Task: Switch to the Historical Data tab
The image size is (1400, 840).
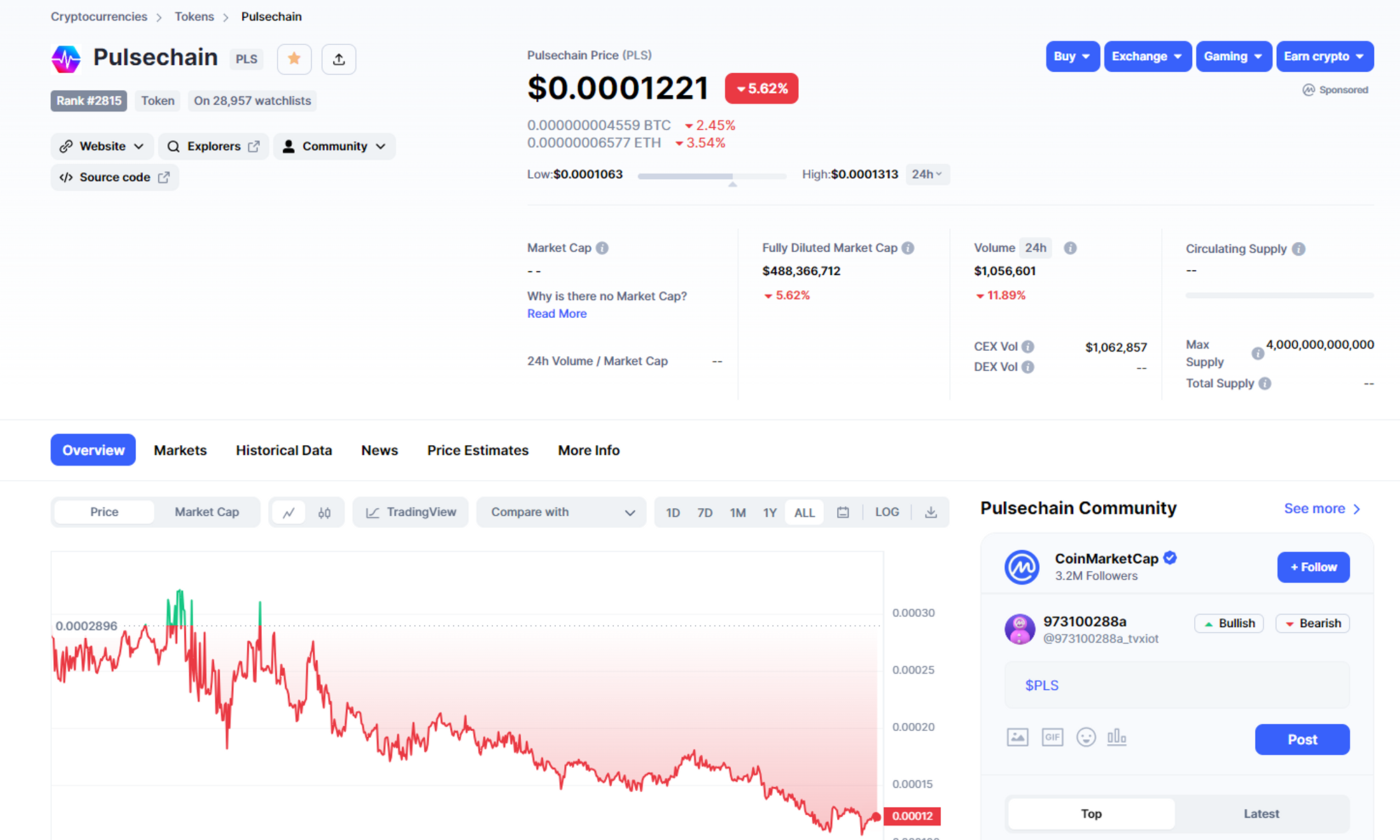Action: coord(283,450)
